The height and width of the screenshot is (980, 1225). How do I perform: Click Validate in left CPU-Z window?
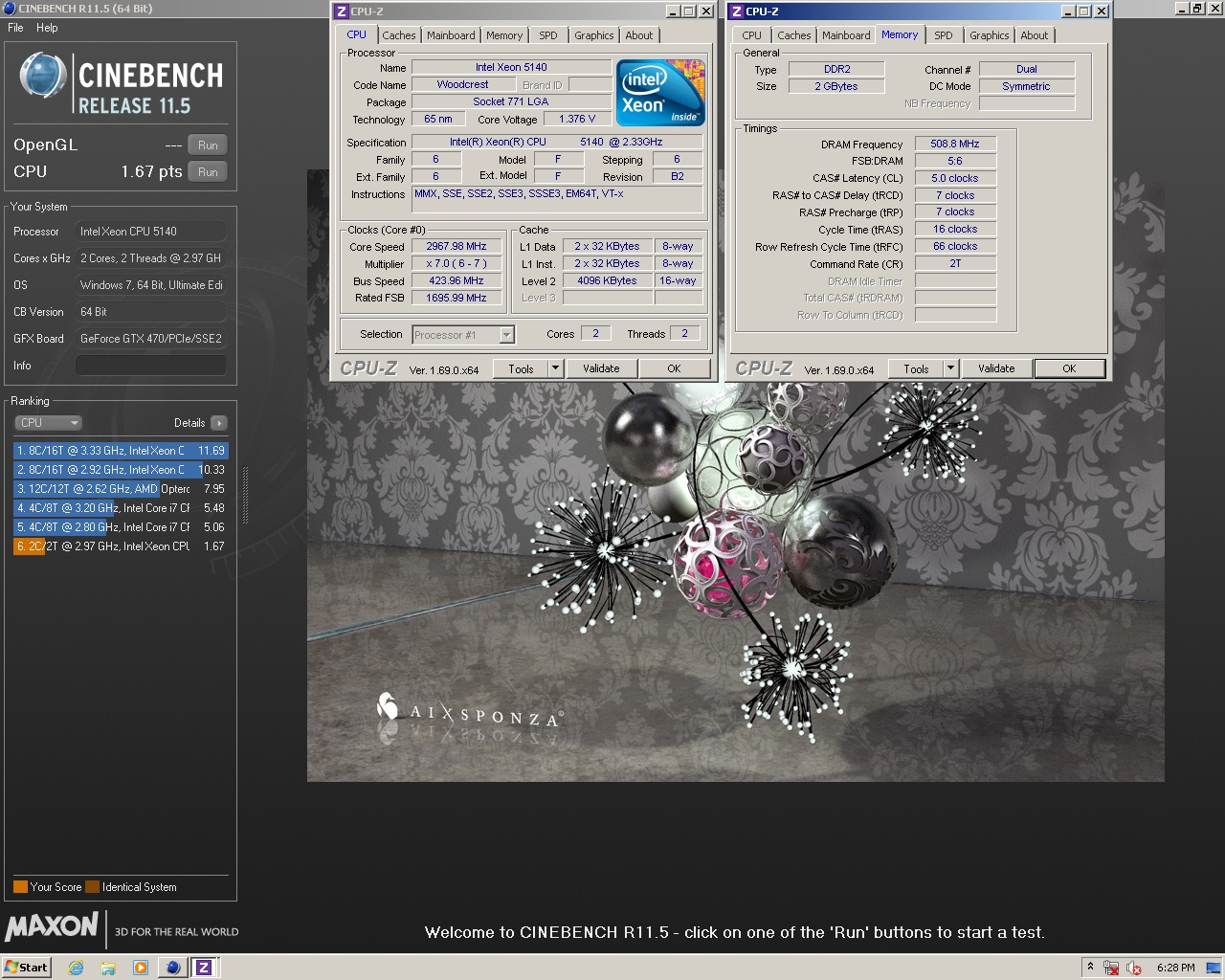pyautogui.click(x=601, y=369)
